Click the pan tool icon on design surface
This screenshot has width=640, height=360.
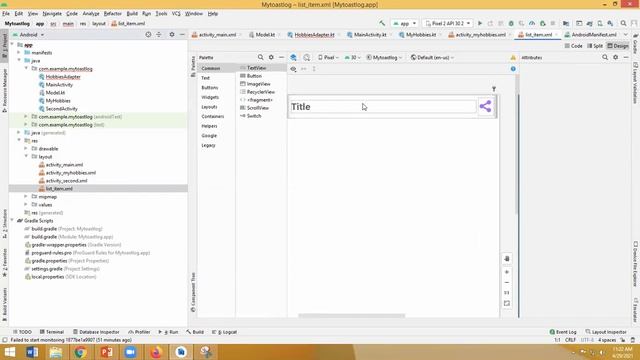[507, 259]
